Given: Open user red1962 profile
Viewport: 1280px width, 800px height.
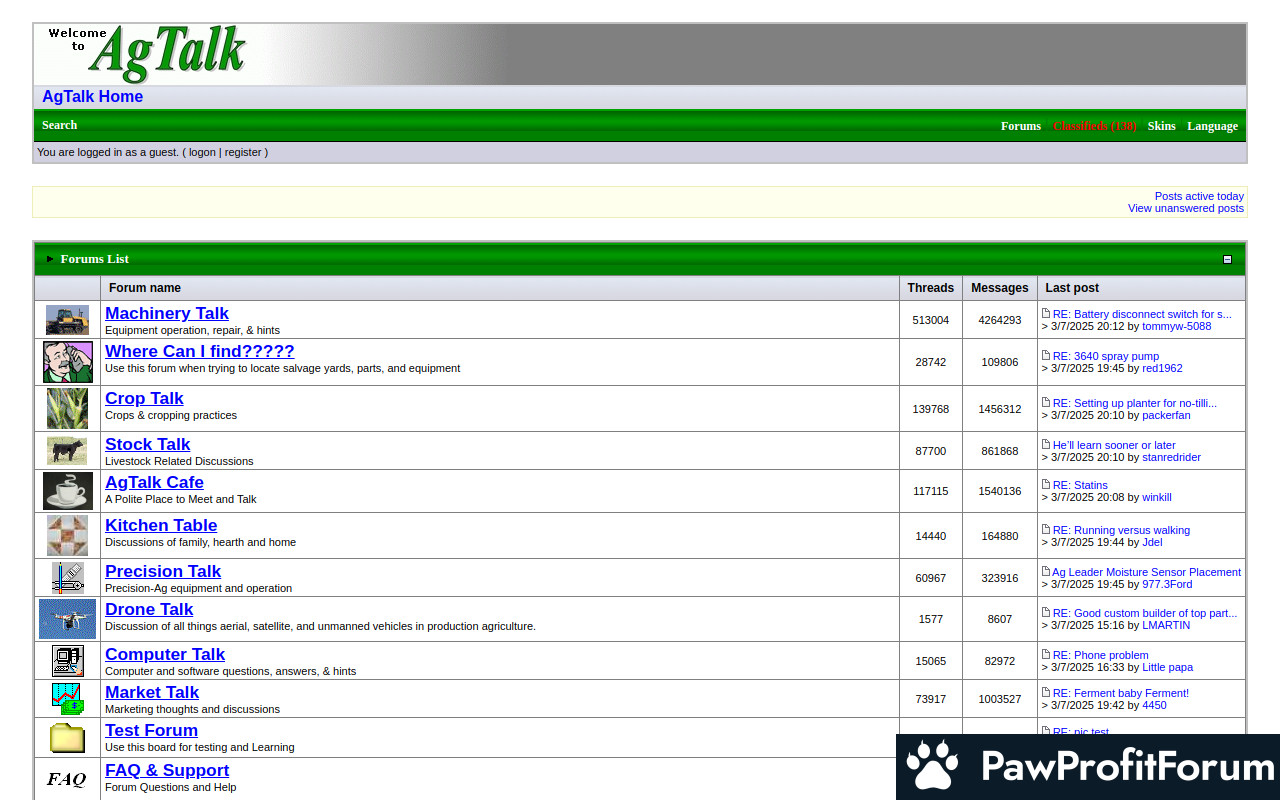Looking at the screenshot, I should pos(1162,368).
